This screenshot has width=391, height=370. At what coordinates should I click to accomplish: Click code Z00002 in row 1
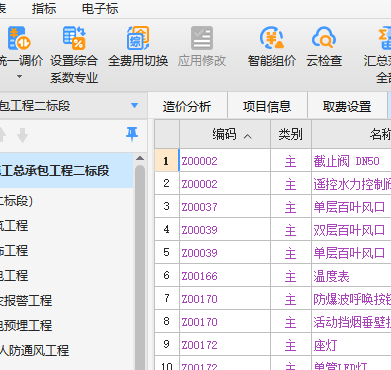[x=200, y=161]
